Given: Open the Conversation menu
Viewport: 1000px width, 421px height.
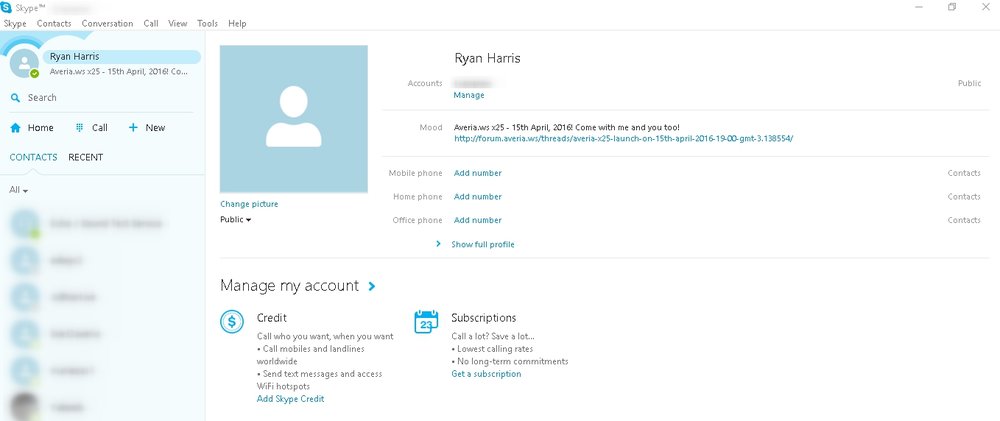Looking at the screenshot, I should tap(107, 23).
